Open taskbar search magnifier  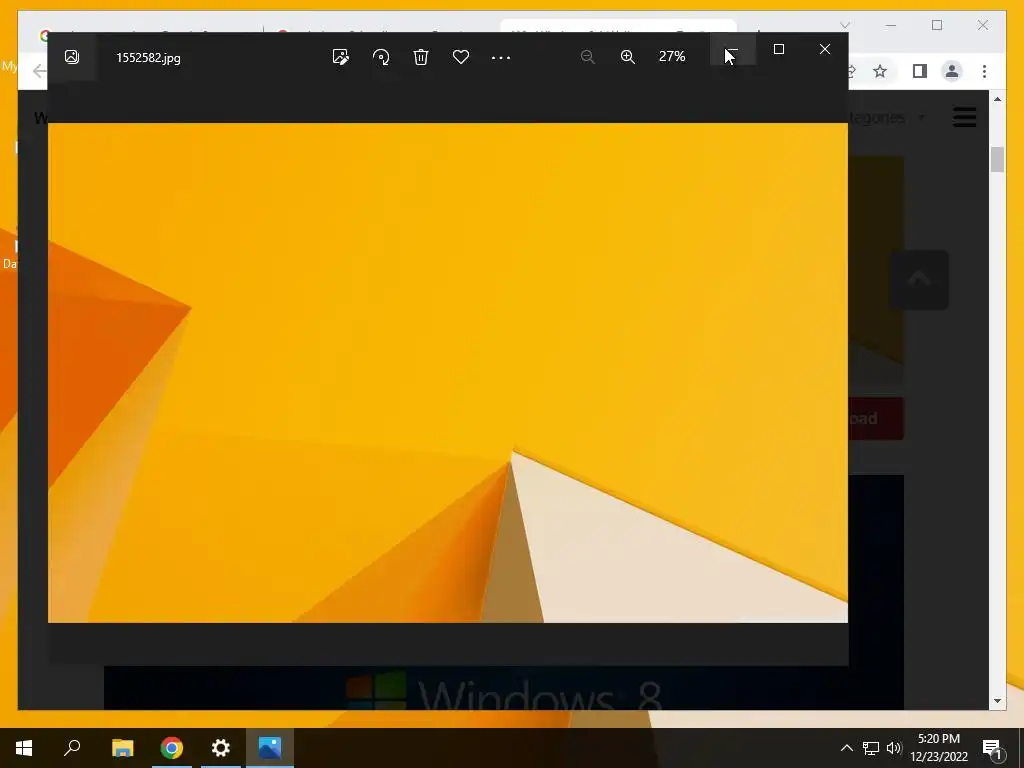[x=72, y=748]
